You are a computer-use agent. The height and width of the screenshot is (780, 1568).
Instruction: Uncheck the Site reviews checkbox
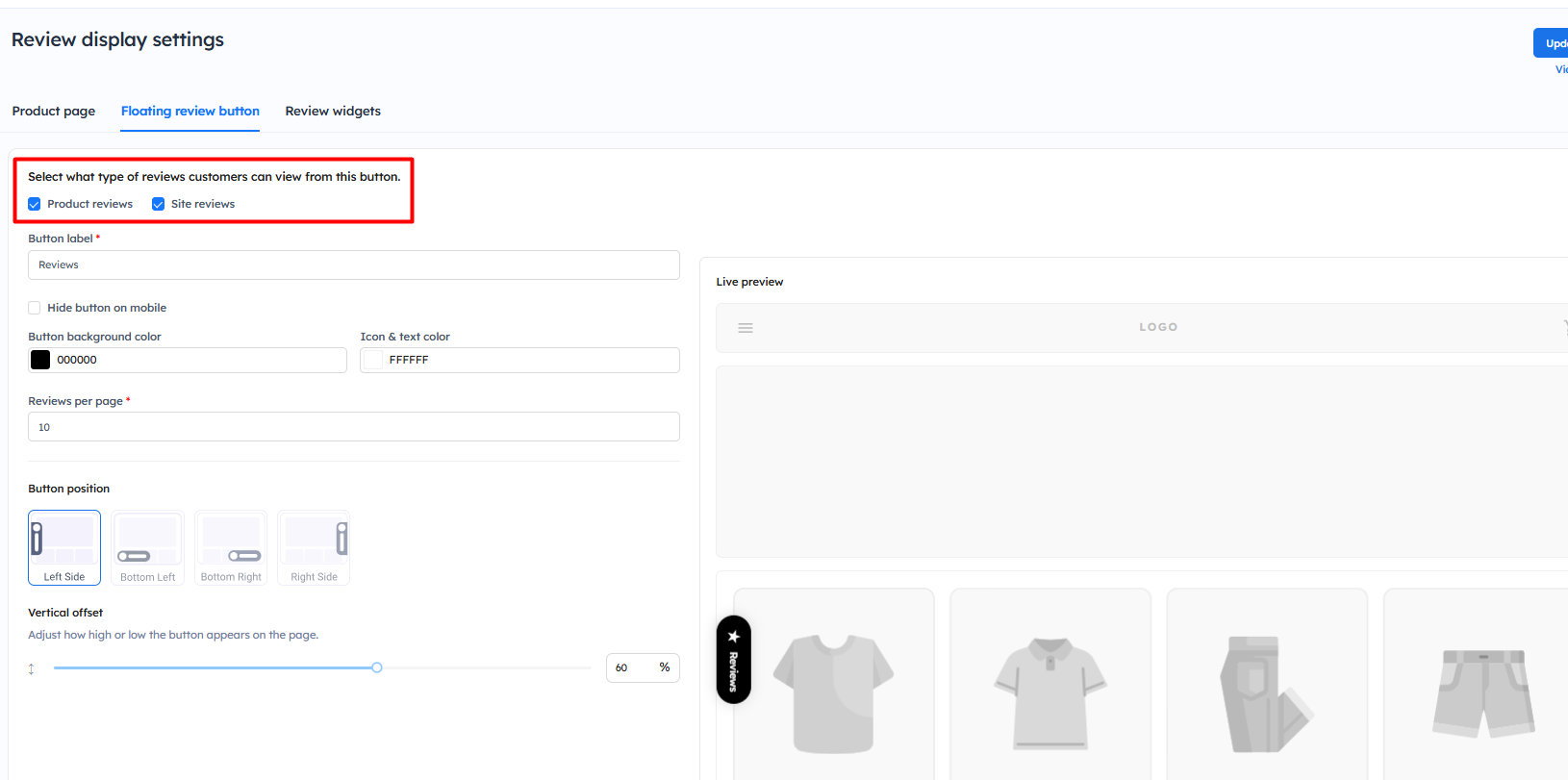click(x=159, y=204)
